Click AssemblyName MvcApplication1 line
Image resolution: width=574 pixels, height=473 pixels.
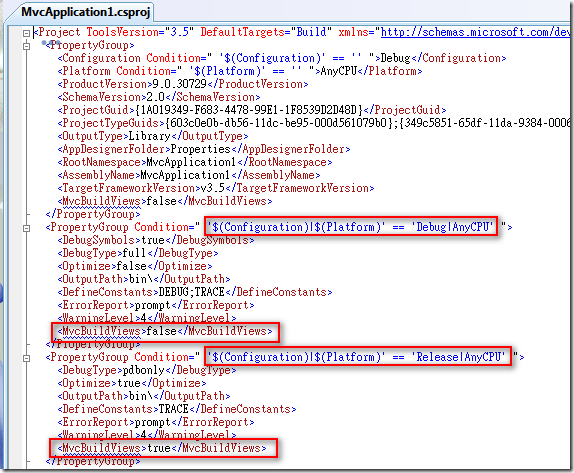point(189,175)
